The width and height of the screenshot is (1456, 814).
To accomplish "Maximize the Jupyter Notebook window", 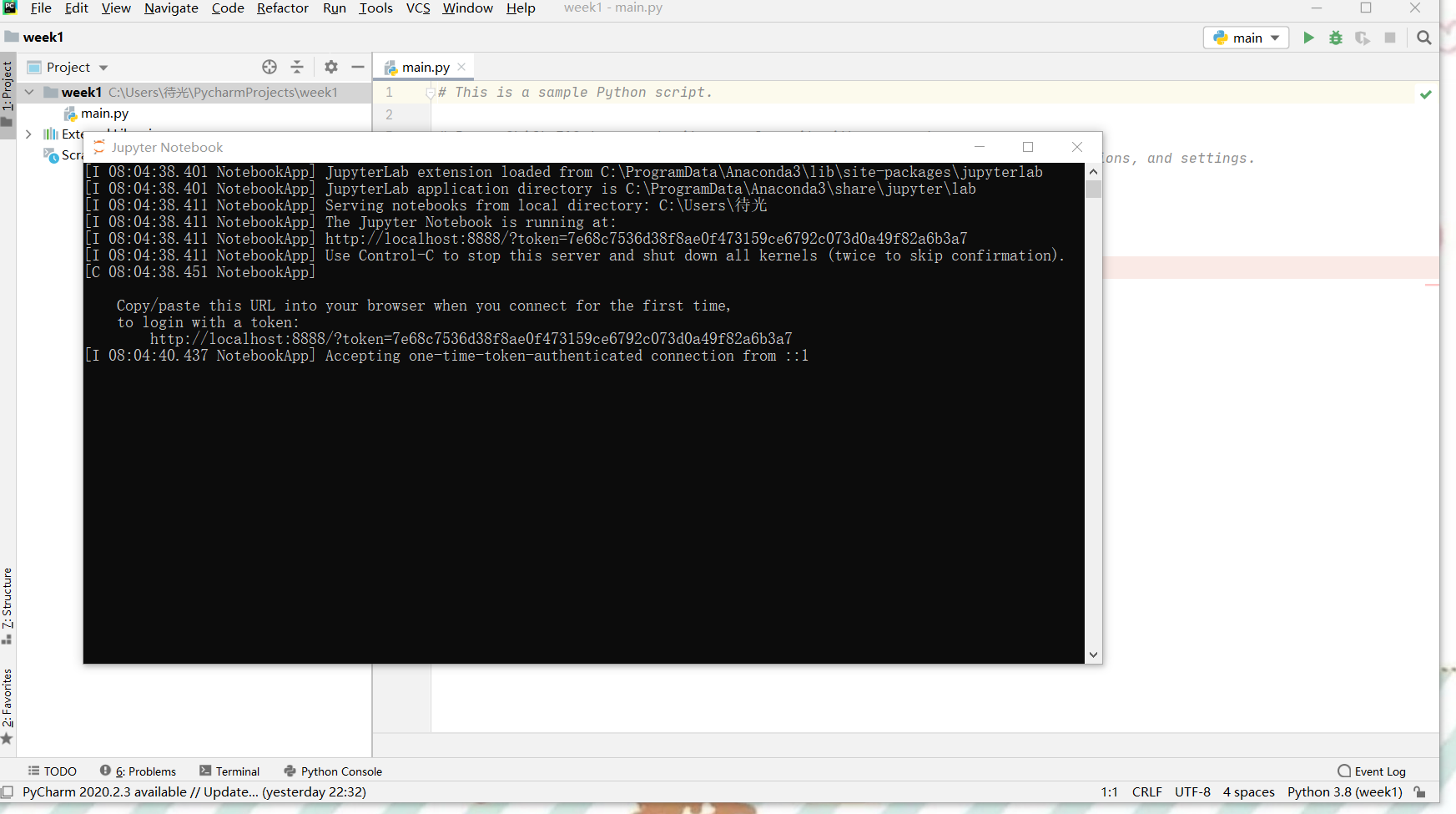I will 1028,147.
